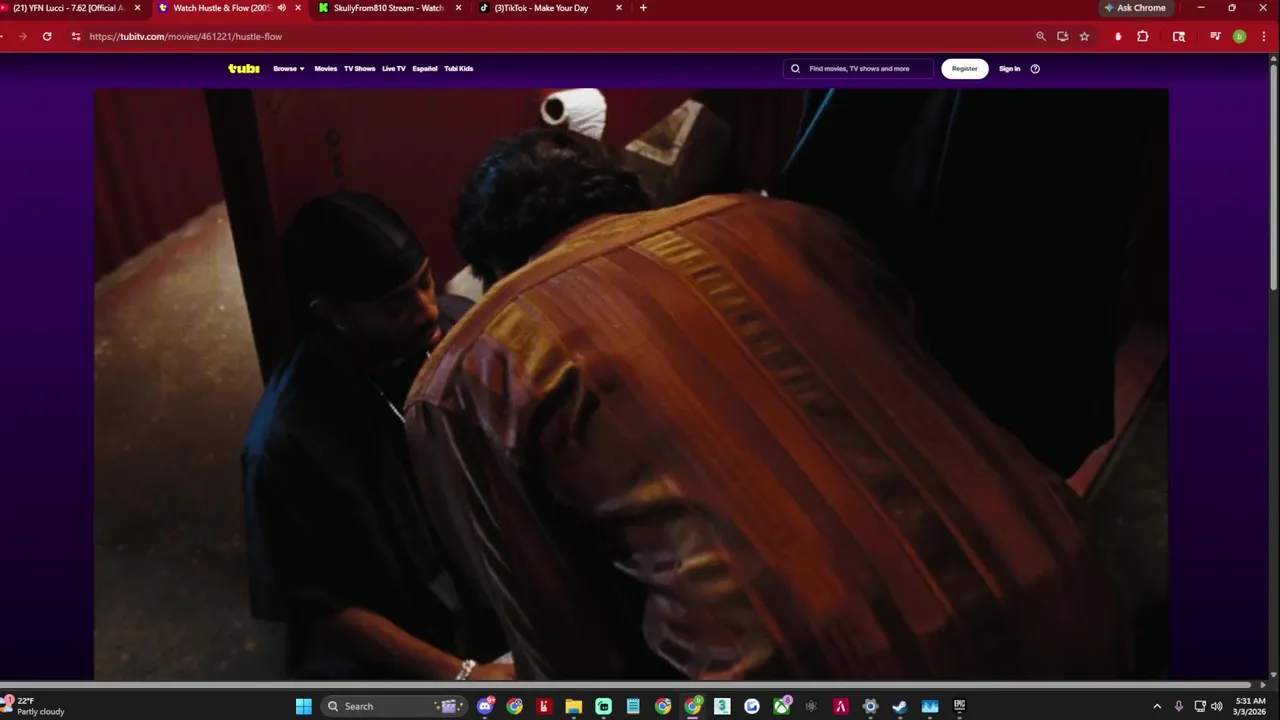Show hidden system tray icons chevron

click(1157, 706)
